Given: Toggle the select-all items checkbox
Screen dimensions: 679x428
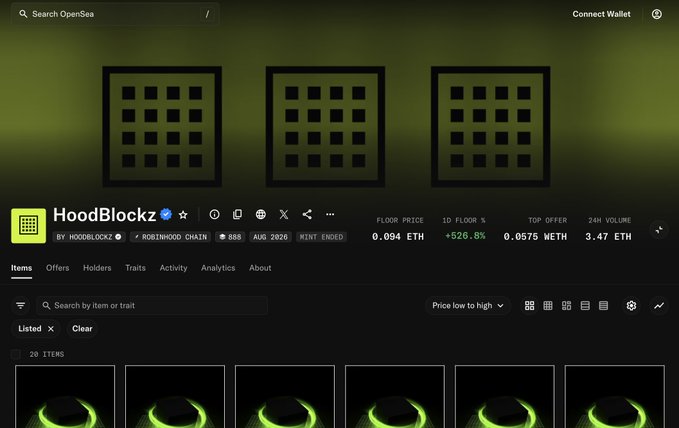Looking at the screenshot, I should pos(16,354).
